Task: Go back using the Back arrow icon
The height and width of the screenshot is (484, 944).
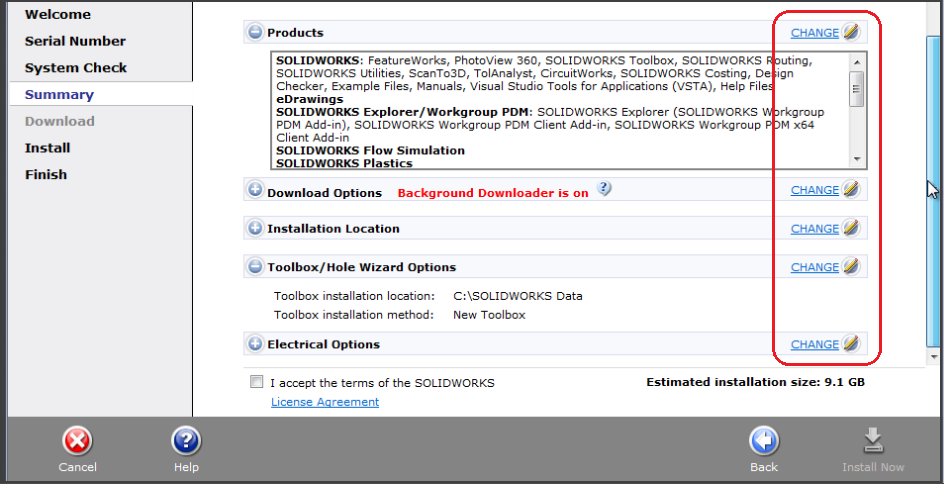Action: pos(764,442)
